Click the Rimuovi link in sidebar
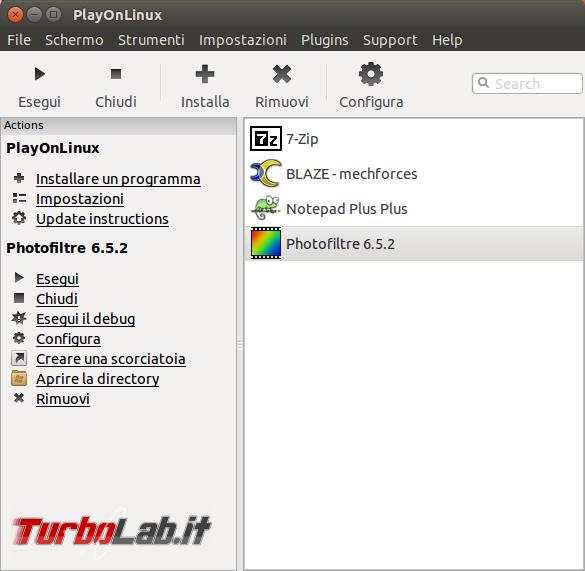 click(63, 399)
